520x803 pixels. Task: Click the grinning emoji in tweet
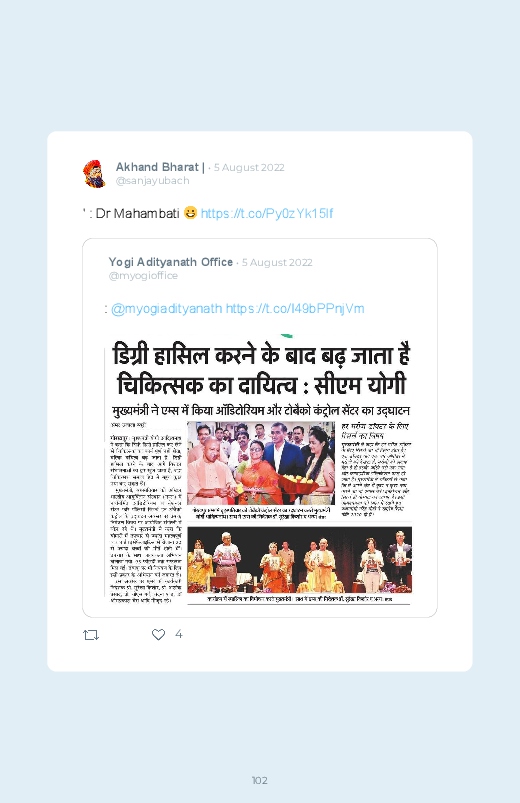(190, 212)
